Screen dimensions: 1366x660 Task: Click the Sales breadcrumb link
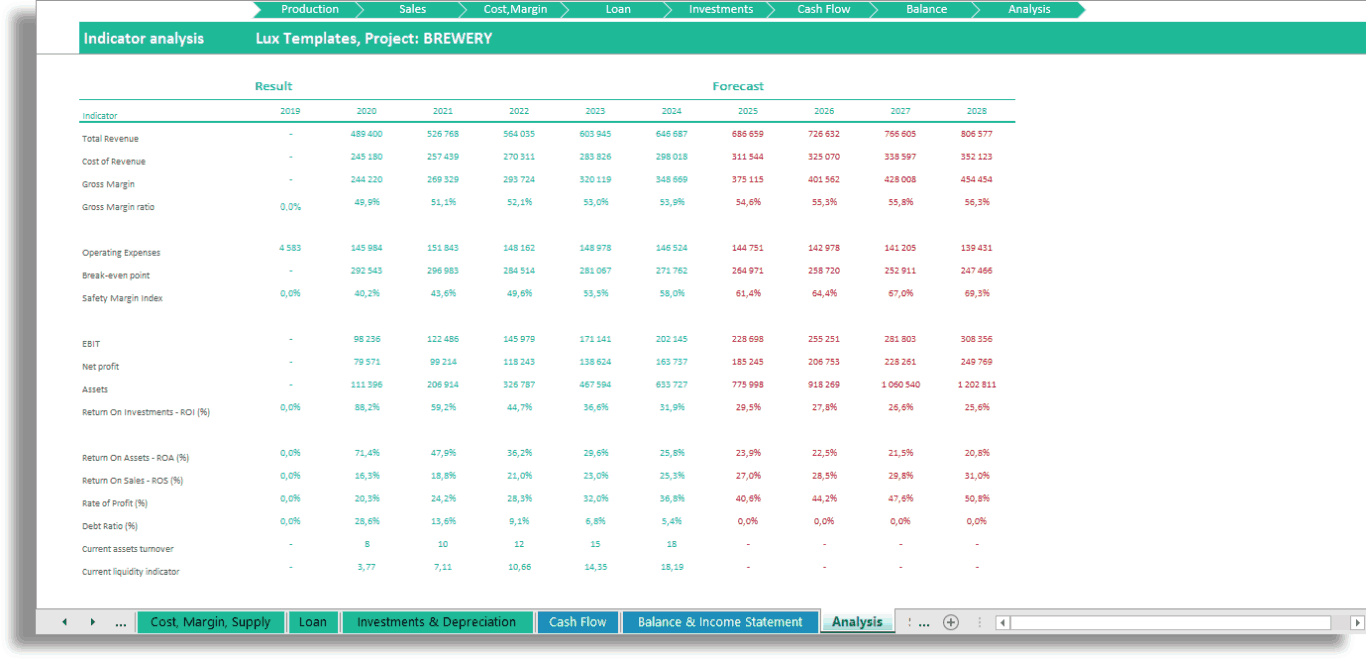tap(411, 9)
